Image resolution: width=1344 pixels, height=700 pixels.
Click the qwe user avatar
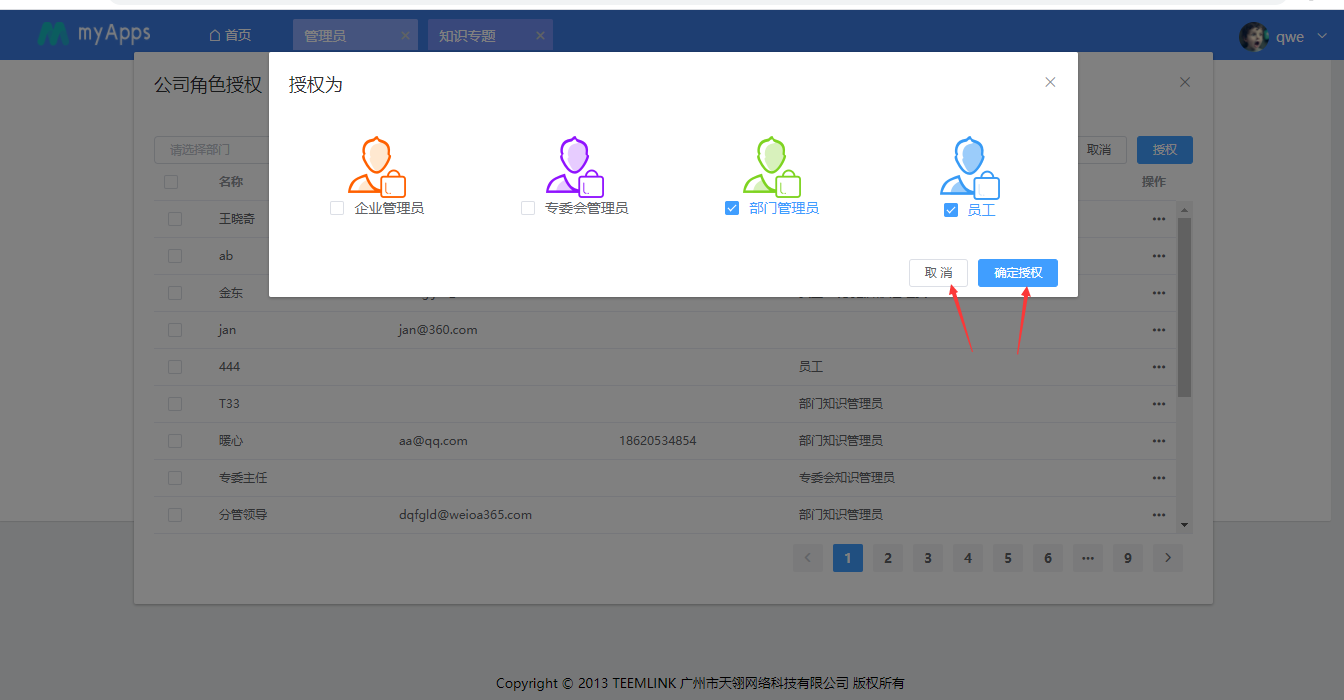[1253, 37]
